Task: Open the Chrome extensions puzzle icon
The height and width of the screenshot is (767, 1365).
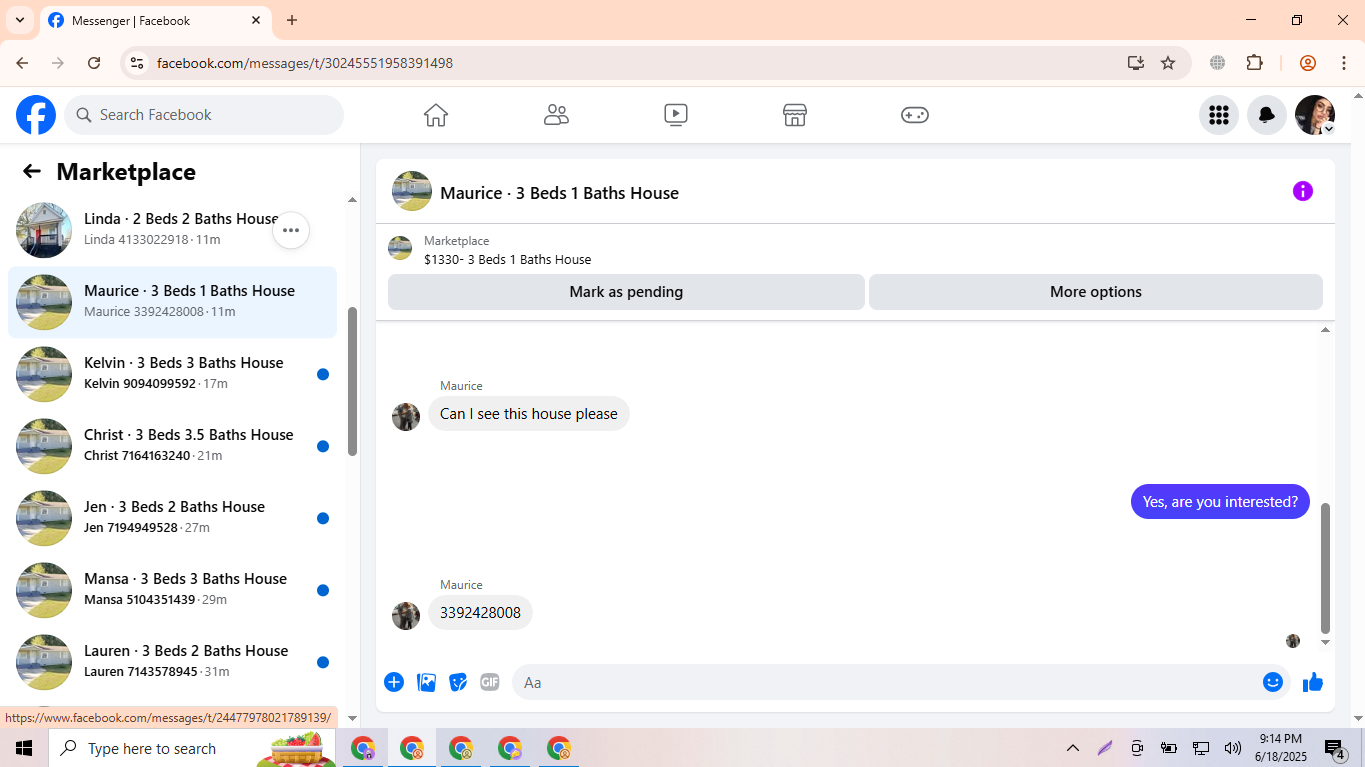Action: (1255, 63)
